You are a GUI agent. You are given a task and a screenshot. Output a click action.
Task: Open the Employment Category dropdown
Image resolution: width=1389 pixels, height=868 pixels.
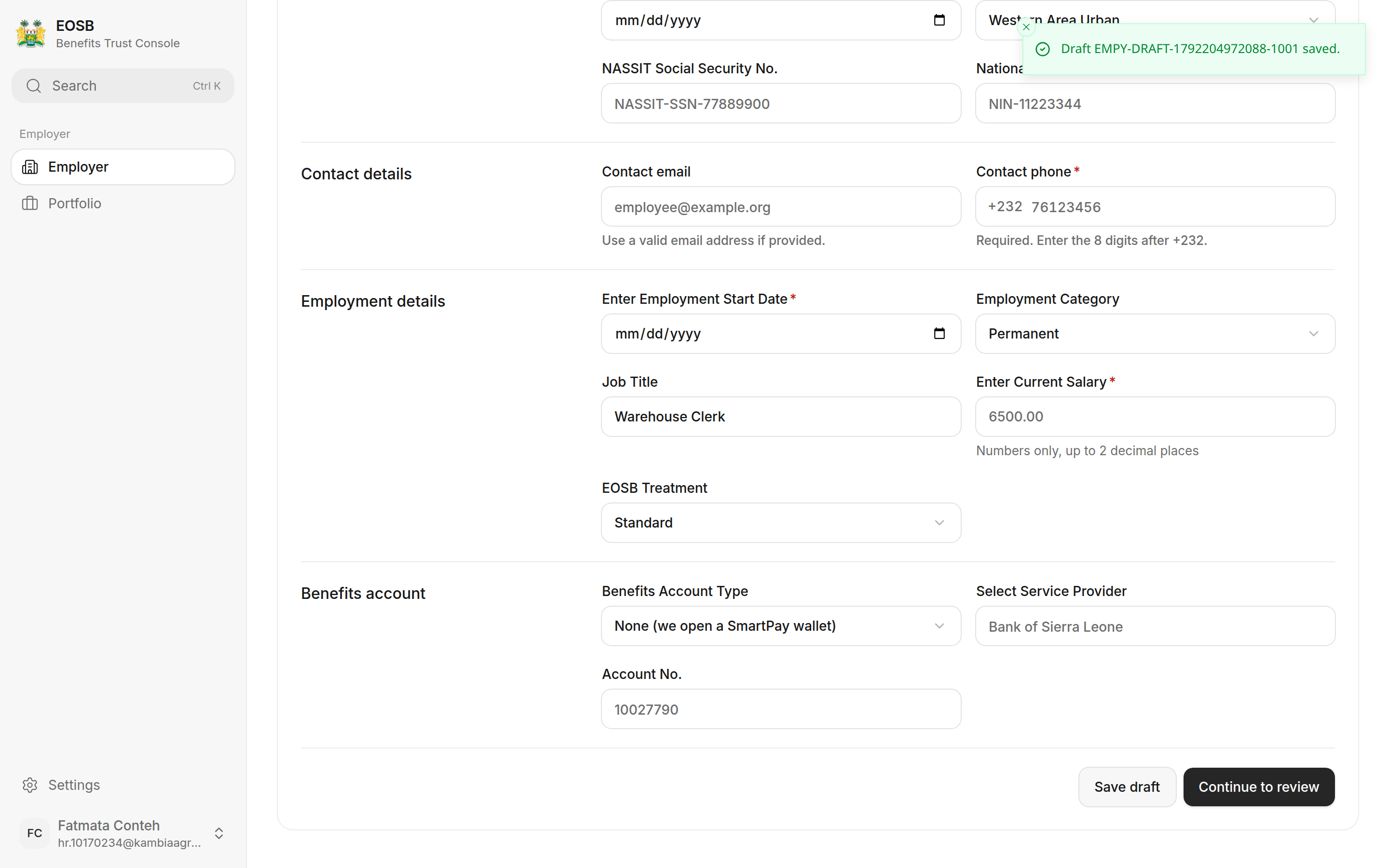[1155, 334]
